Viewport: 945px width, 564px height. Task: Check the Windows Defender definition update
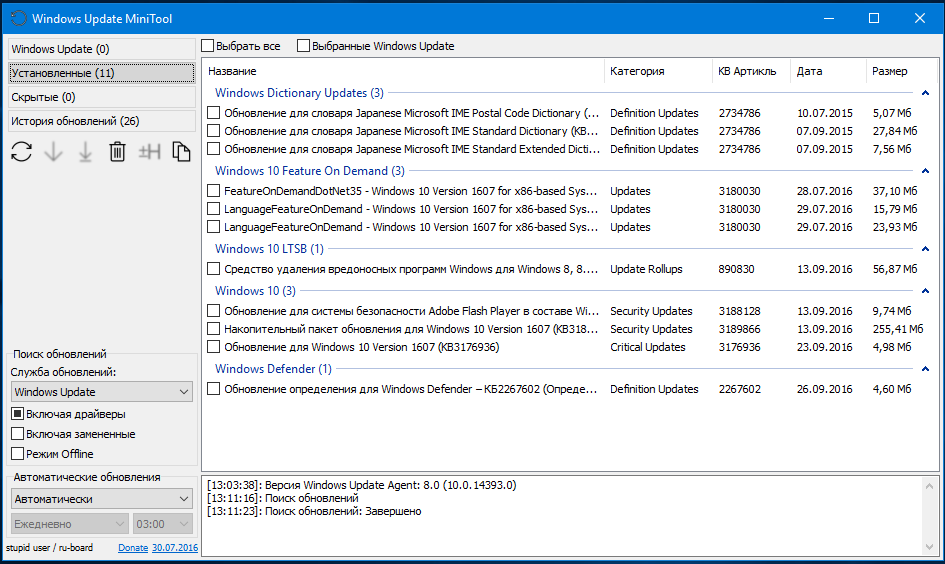click(213, 389)
